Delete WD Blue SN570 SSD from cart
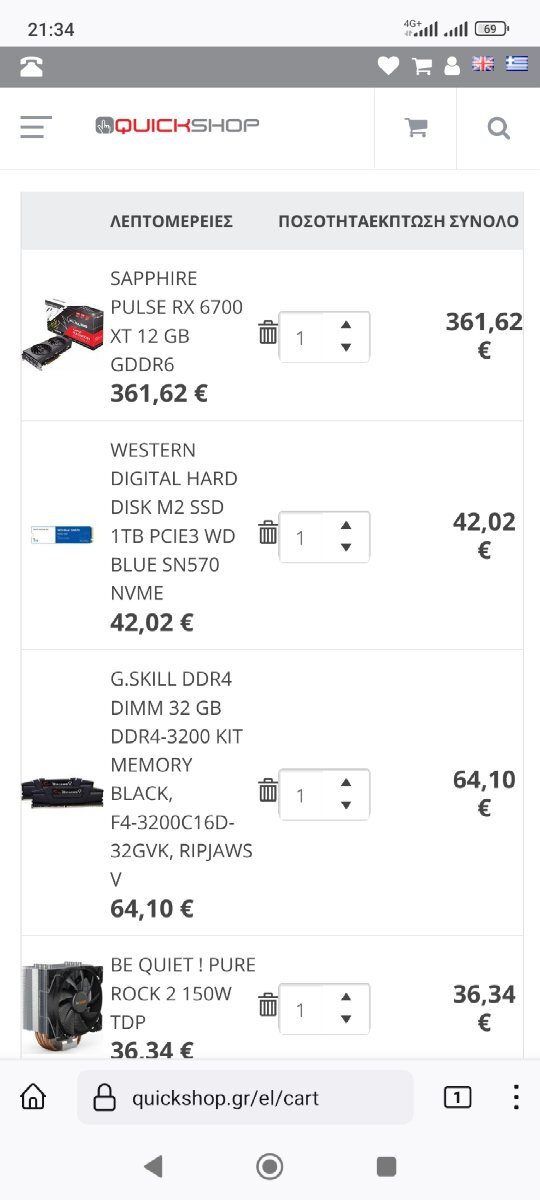Viewport: 540px width, 1200px height. pyautogui.click(x=268, y=533)
